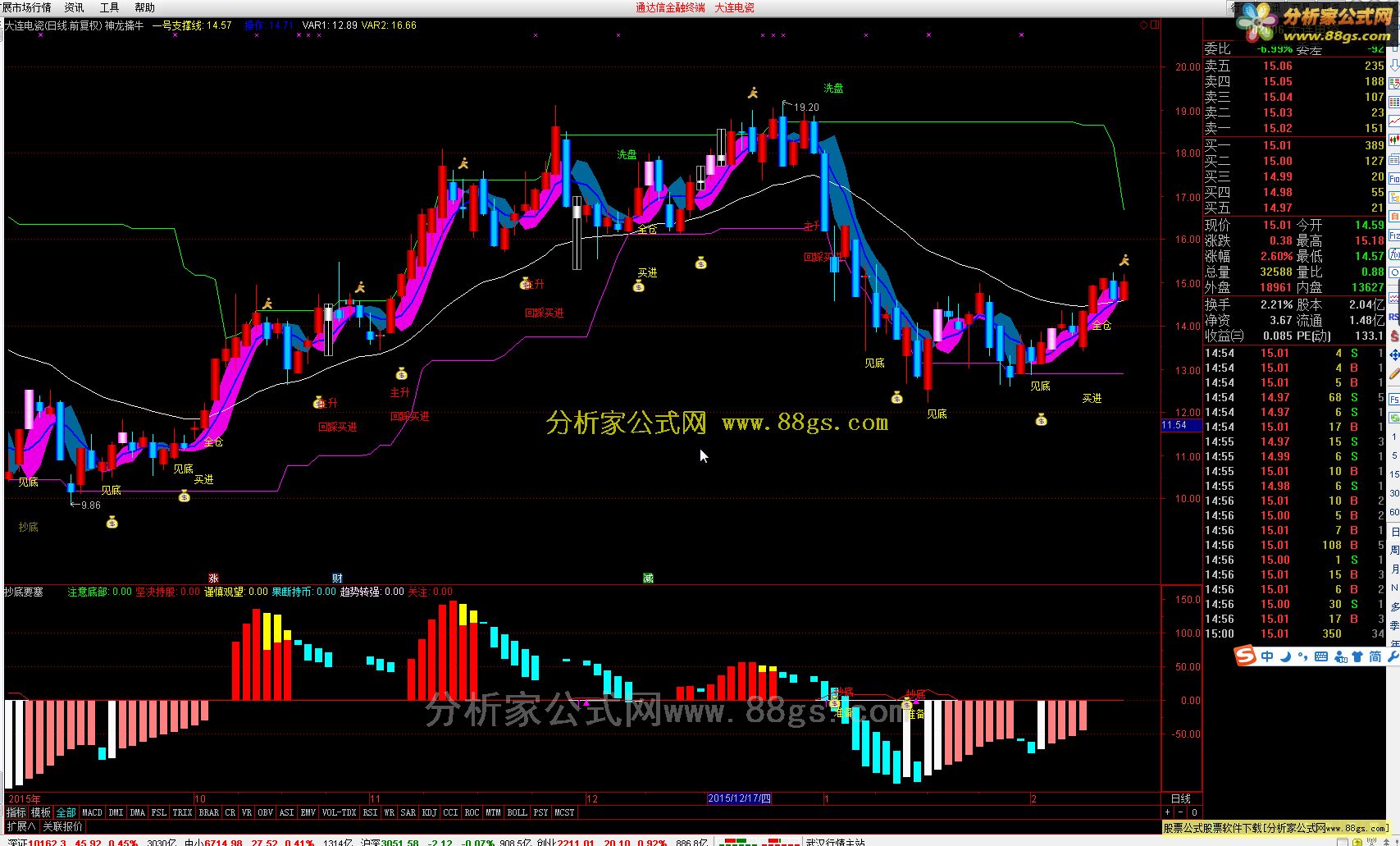Switch to CR indicator
Viewport: 1400px width, 846px height.
230,812
